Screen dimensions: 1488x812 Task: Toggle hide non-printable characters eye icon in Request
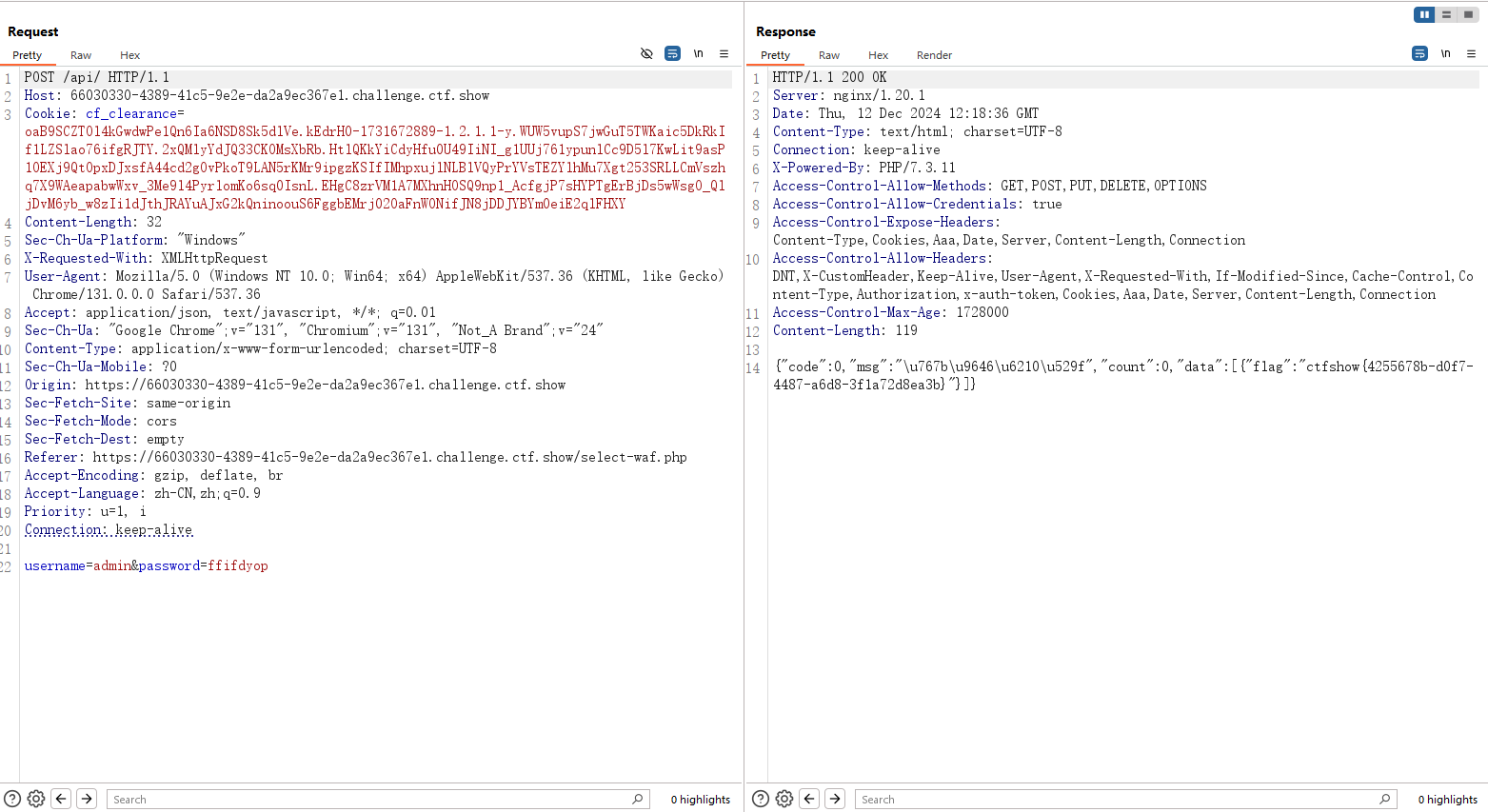646,54
